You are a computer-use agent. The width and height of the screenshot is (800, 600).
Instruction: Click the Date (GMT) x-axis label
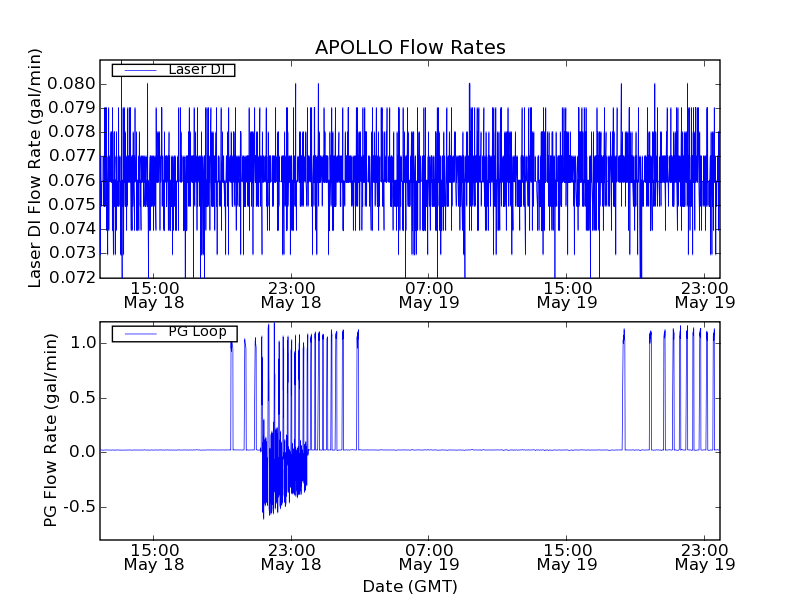410,586
